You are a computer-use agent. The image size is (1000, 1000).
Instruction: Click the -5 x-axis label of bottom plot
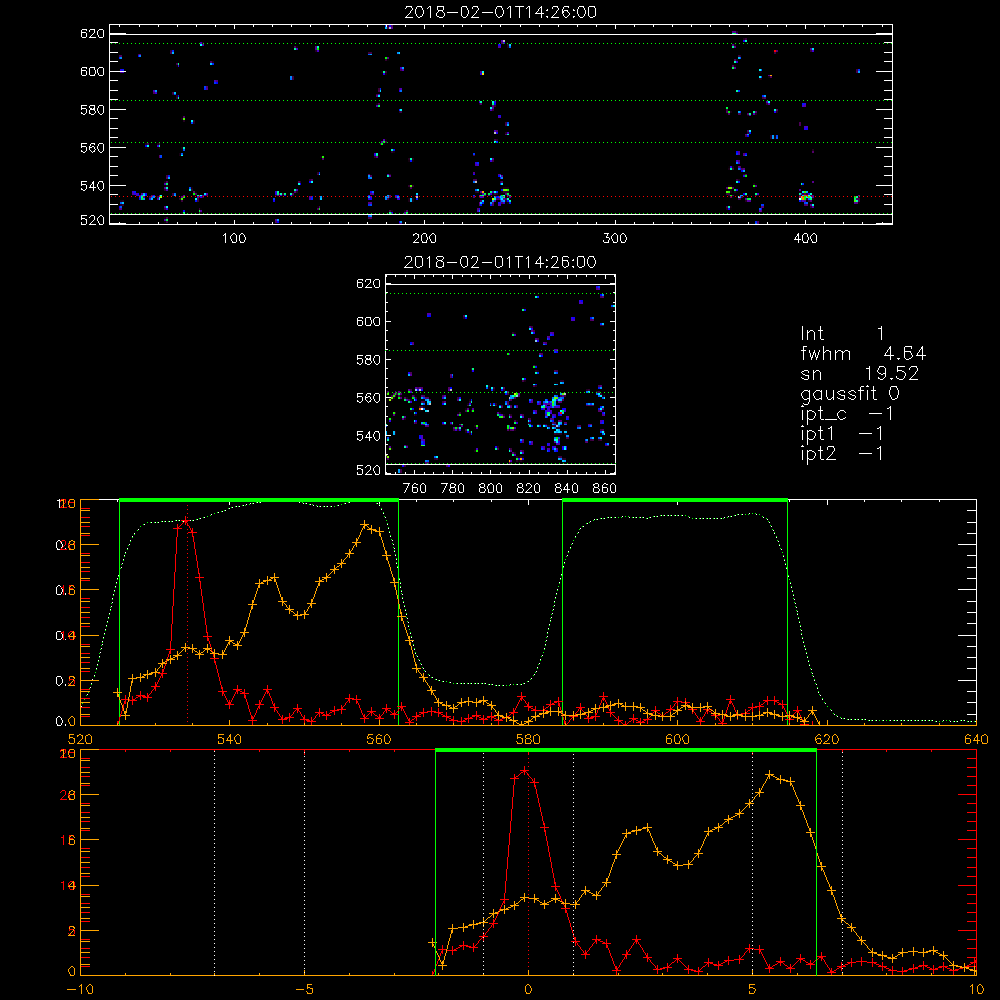click(x=305, y=990)
